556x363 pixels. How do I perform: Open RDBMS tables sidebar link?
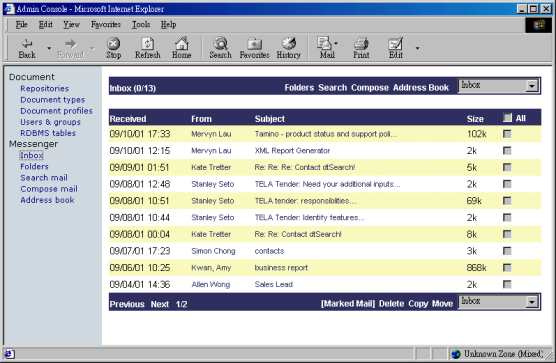tap(48, 133)
